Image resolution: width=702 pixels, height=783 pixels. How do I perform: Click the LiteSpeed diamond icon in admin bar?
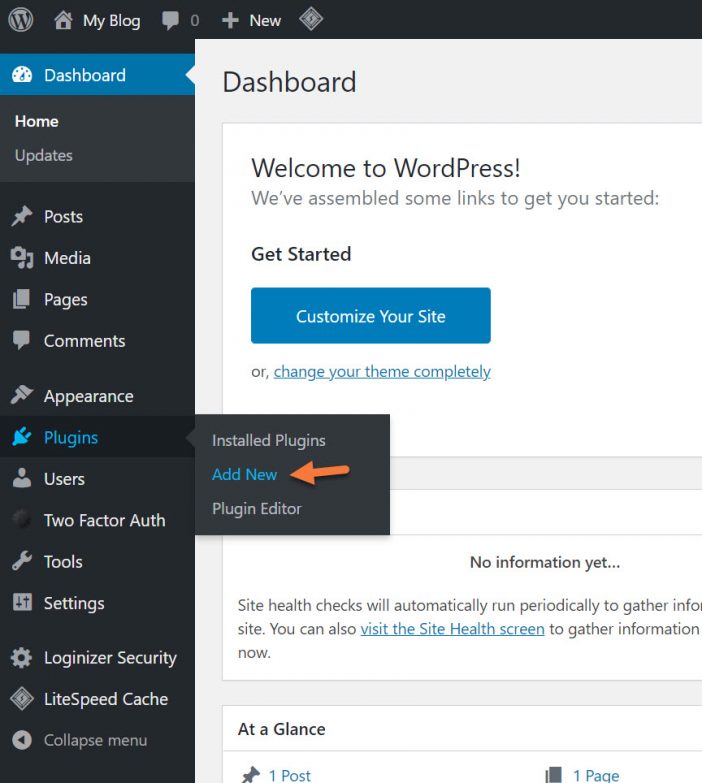point(311,19)
